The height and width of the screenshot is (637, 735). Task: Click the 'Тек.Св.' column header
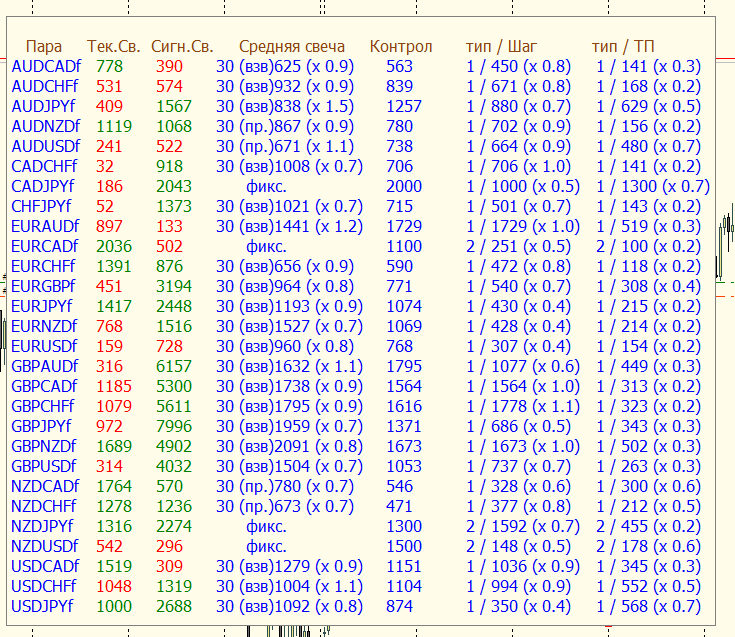[x=113, y=47]
